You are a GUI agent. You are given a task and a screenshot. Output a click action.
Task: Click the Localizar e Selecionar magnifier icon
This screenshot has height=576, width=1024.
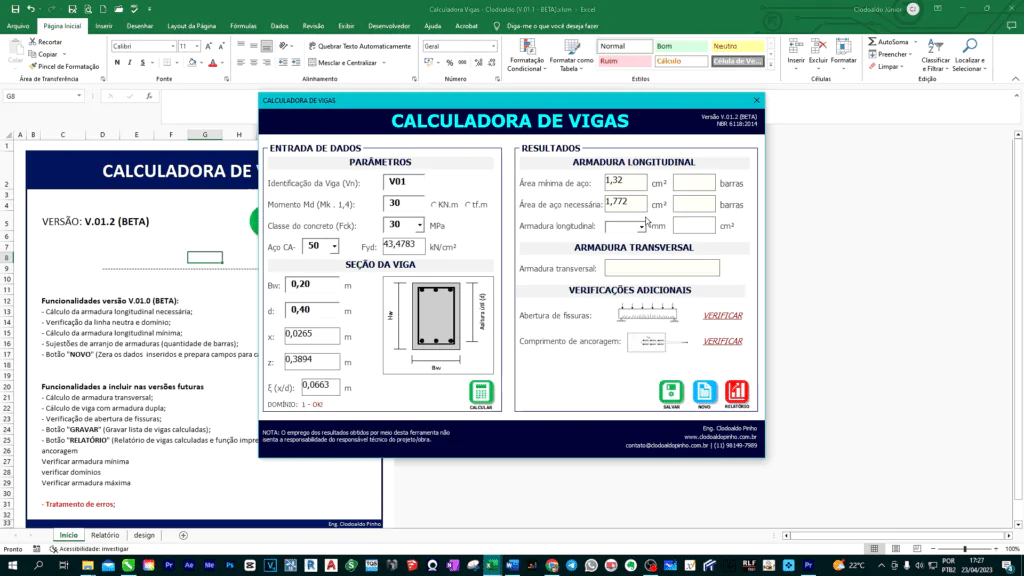(970, 46)
